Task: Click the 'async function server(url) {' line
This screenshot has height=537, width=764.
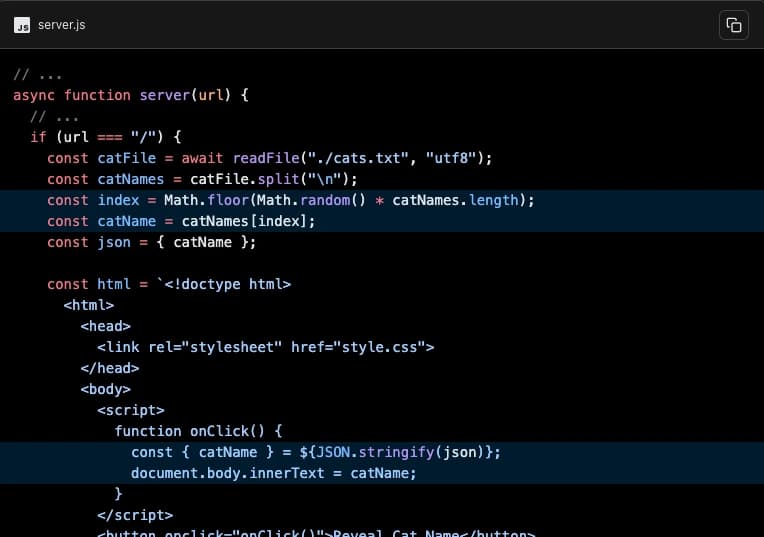Action: [x=131, y=95]
